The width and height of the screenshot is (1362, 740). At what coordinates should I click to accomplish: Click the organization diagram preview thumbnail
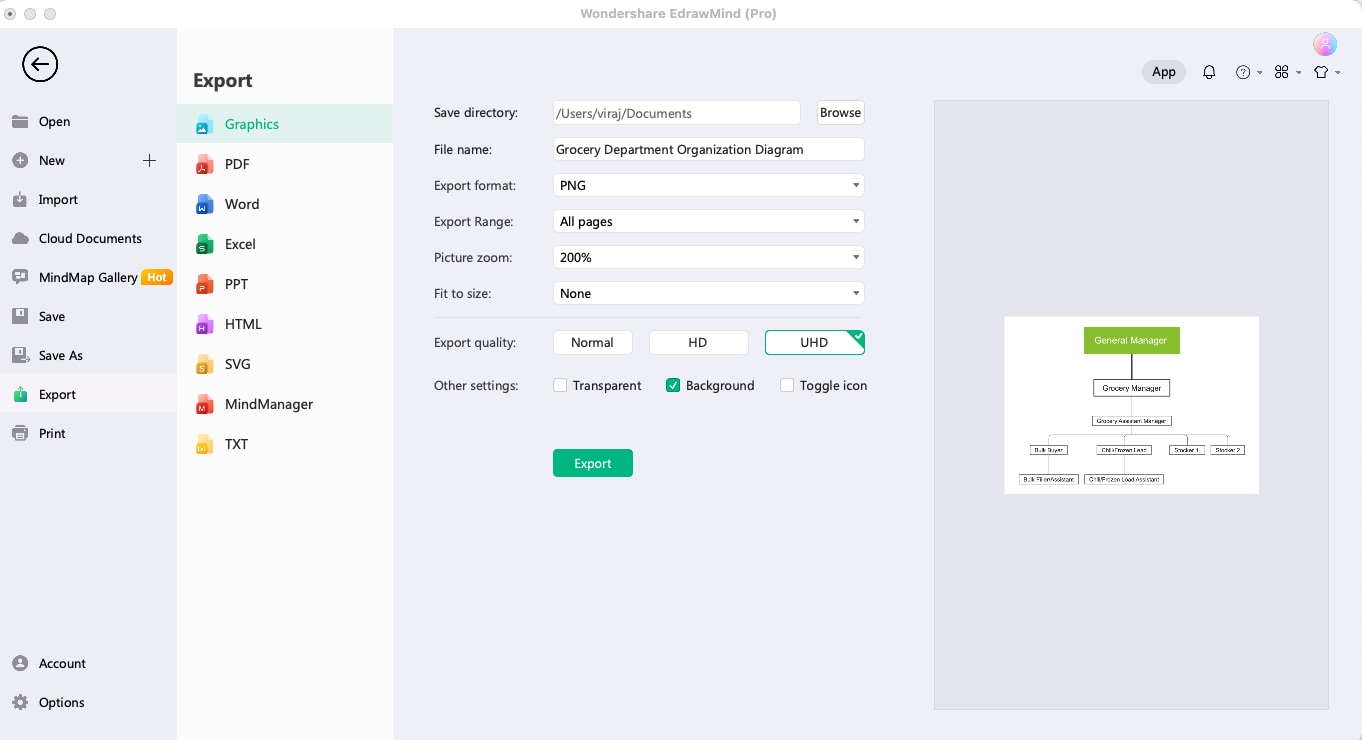coord(1131,405)
